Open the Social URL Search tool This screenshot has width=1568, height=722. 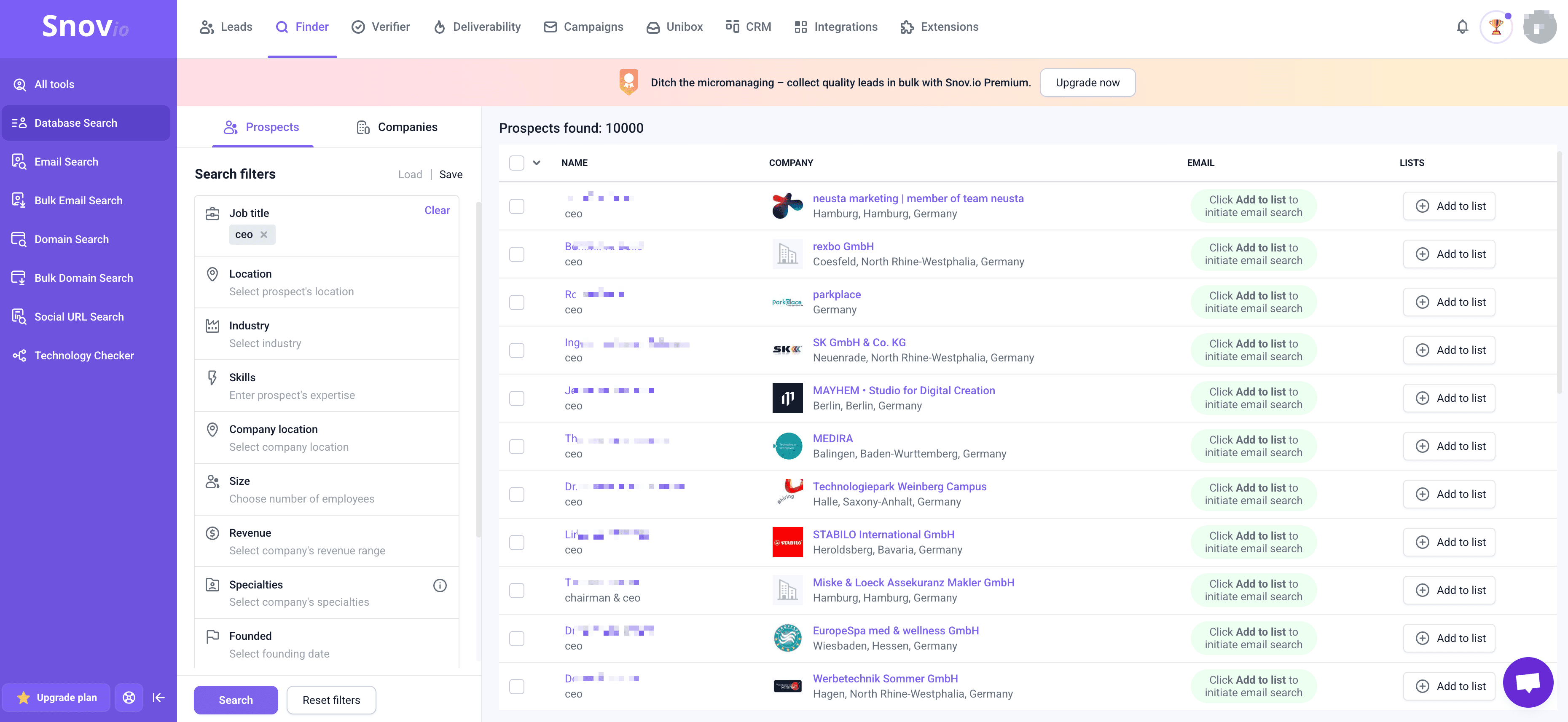click(x=80, y=316)
